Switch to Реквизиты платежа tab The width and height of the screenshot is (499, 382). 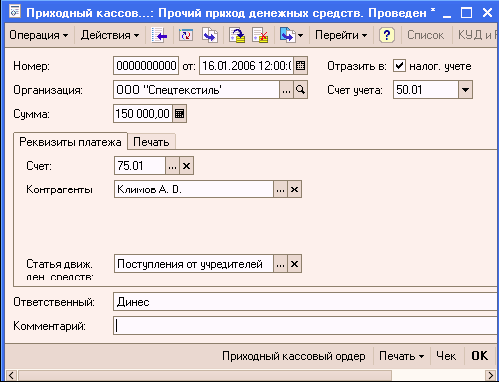tap(70, 142)
